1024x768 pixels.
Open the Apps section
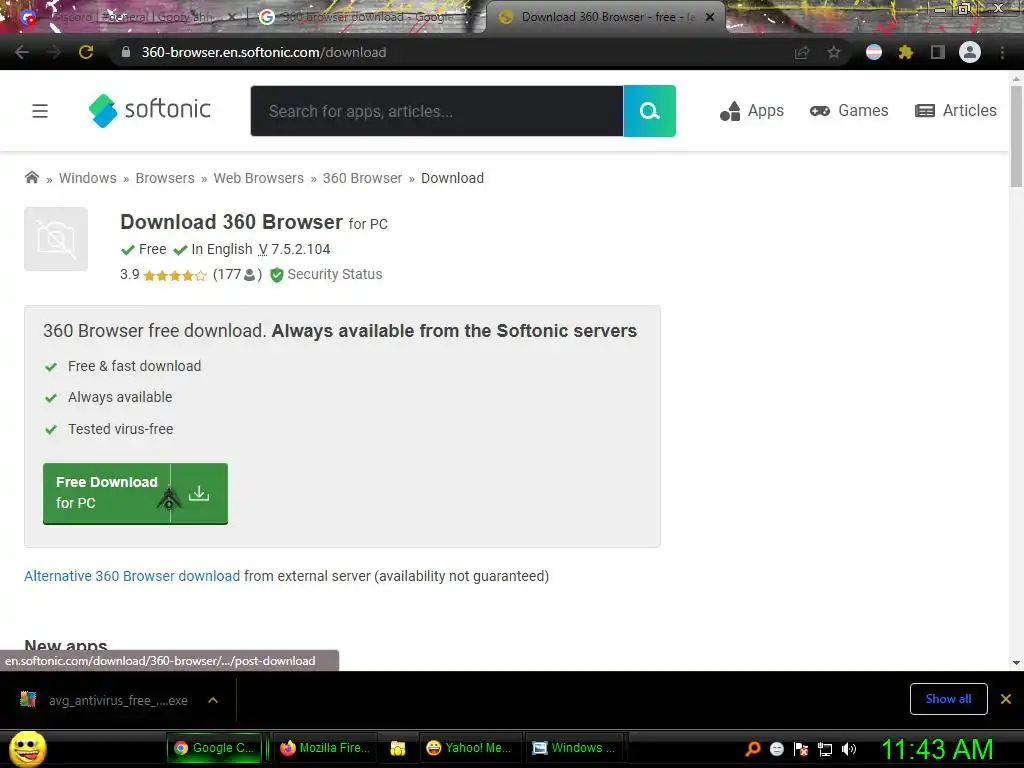(752, 111)
